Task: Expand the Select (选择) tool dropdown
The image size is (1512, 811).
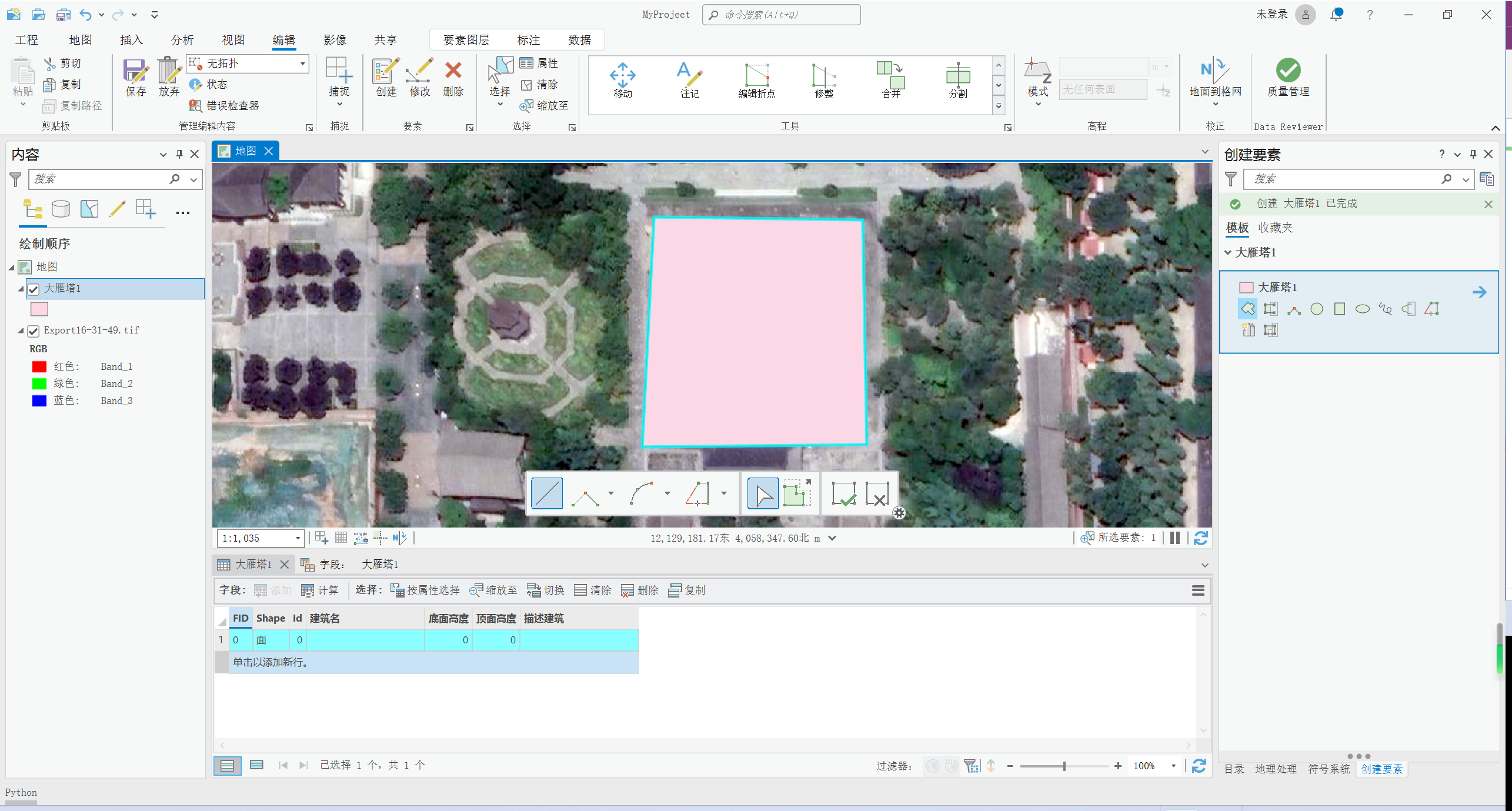Action: click(500, 105)
